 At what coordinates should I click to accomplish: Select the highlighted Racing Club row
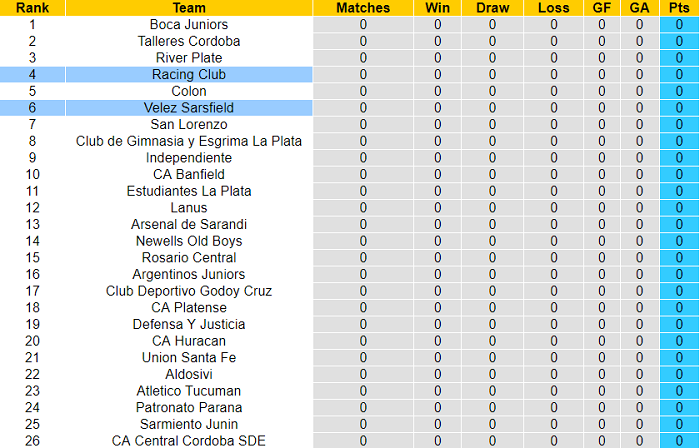[x=189, y=74]
